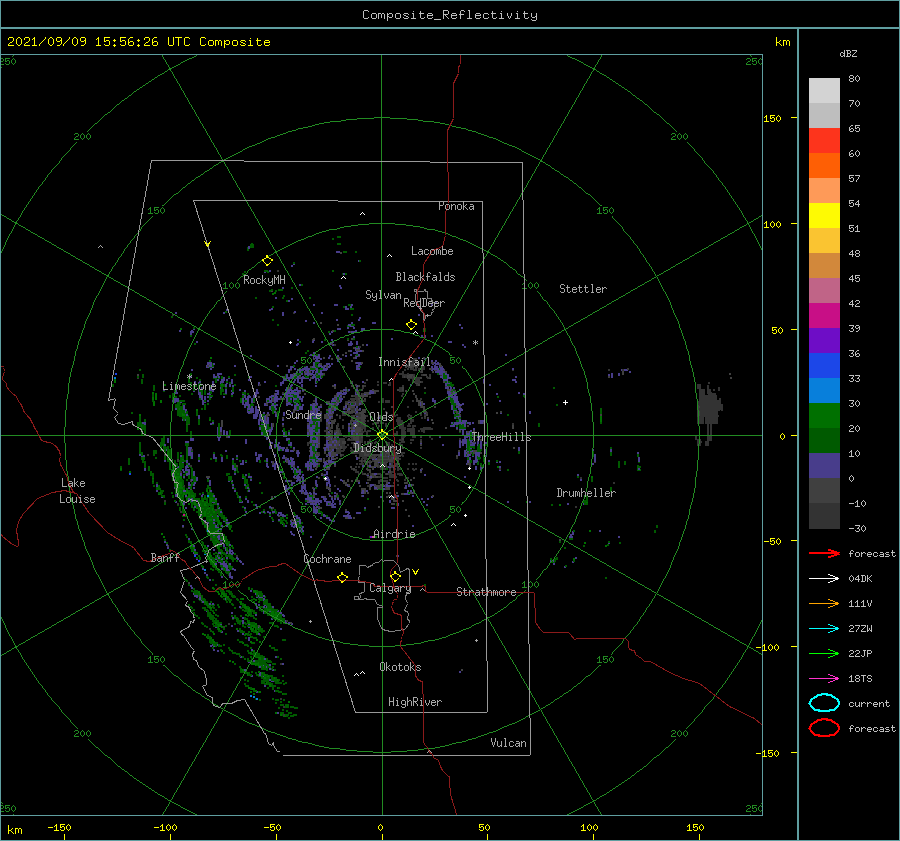Choose the green 22JP arrow legend entry
The width and height of the screenshot is (900, 841).
(824, 653)
